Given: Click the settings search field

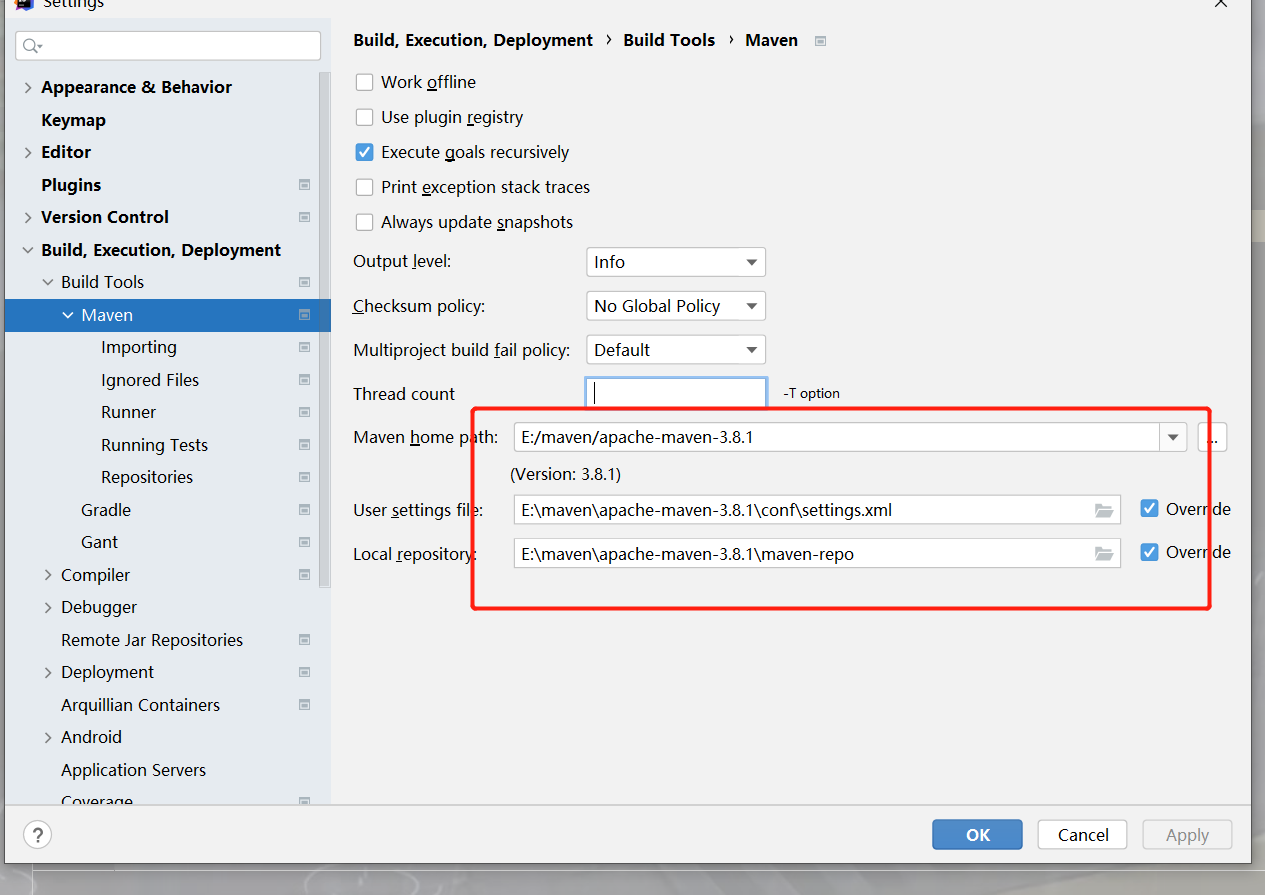Looking at the screenshot, I should click(x=168, y=46).
